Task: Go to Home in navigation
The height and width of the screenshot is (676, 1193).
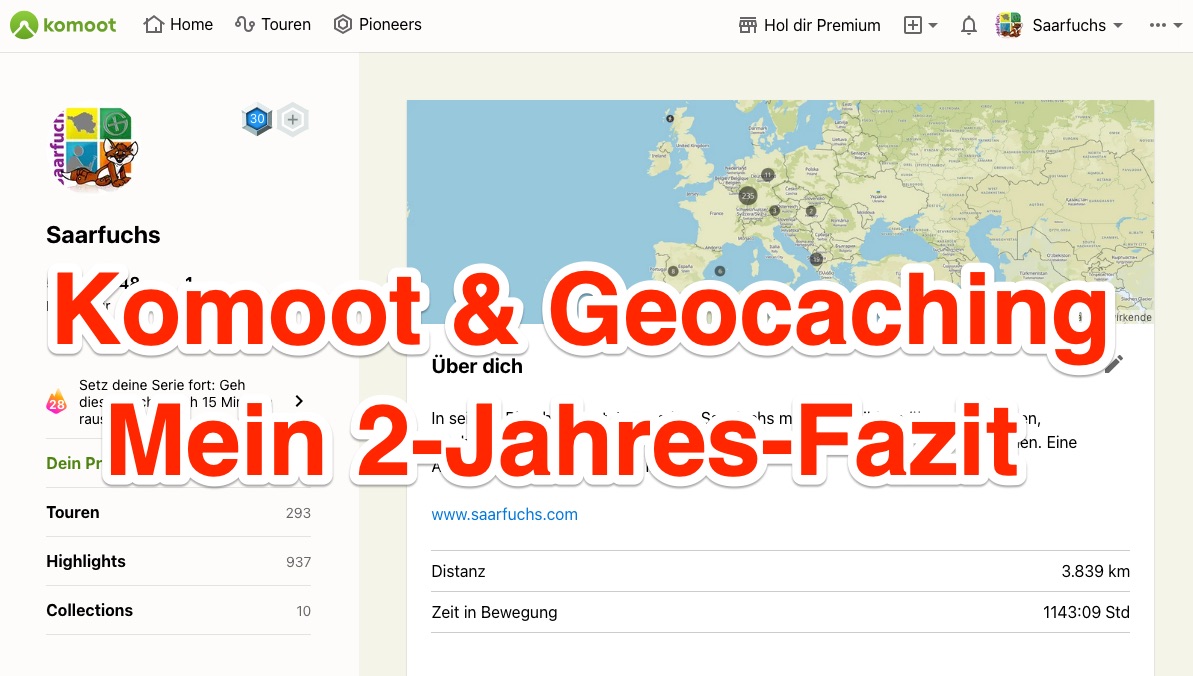Action: 179,25
